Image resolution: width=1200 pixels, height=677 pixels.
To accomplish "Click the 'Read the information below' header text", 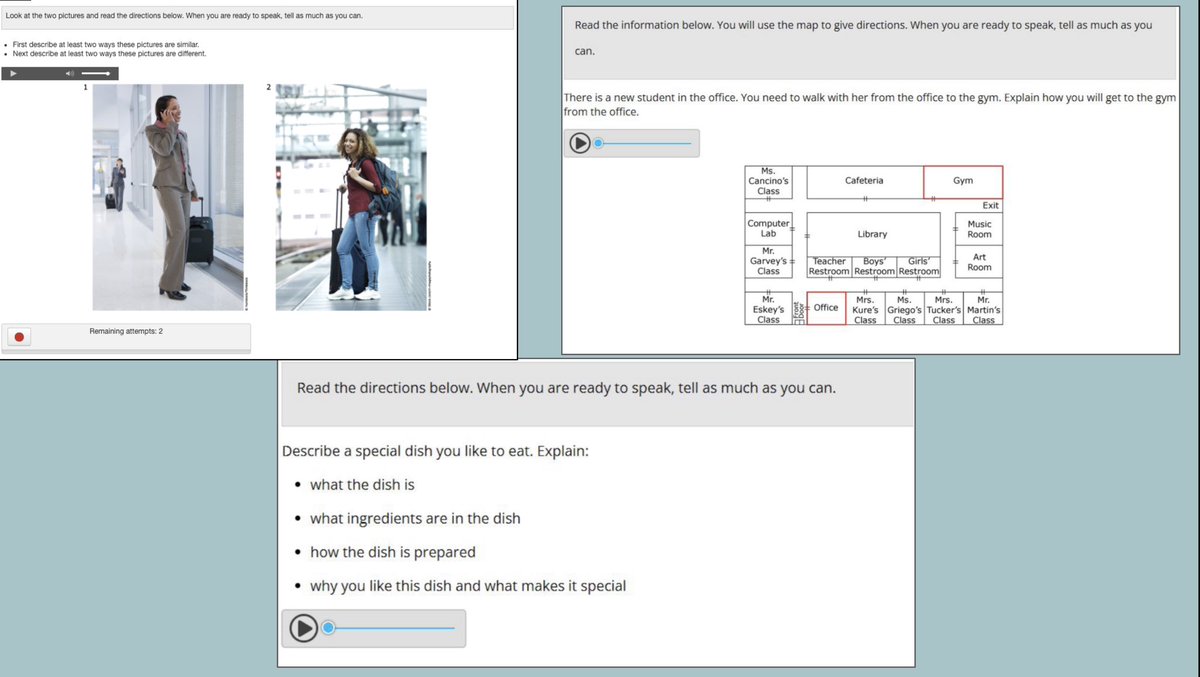I will click(x=863, y=37).
